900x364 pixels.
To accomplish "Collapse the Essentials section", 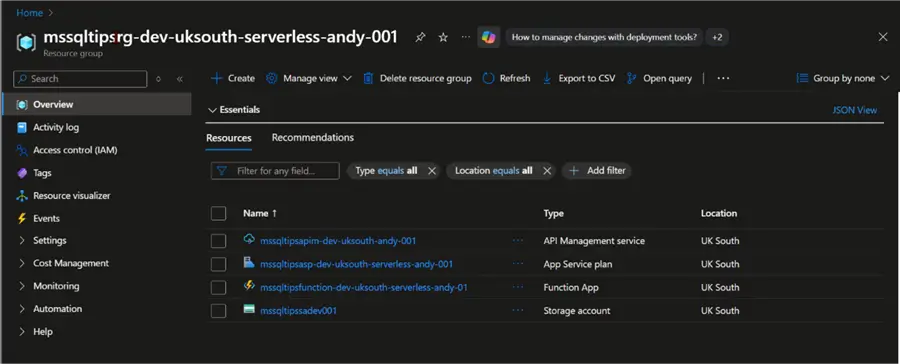I will (x=234, y=110).
